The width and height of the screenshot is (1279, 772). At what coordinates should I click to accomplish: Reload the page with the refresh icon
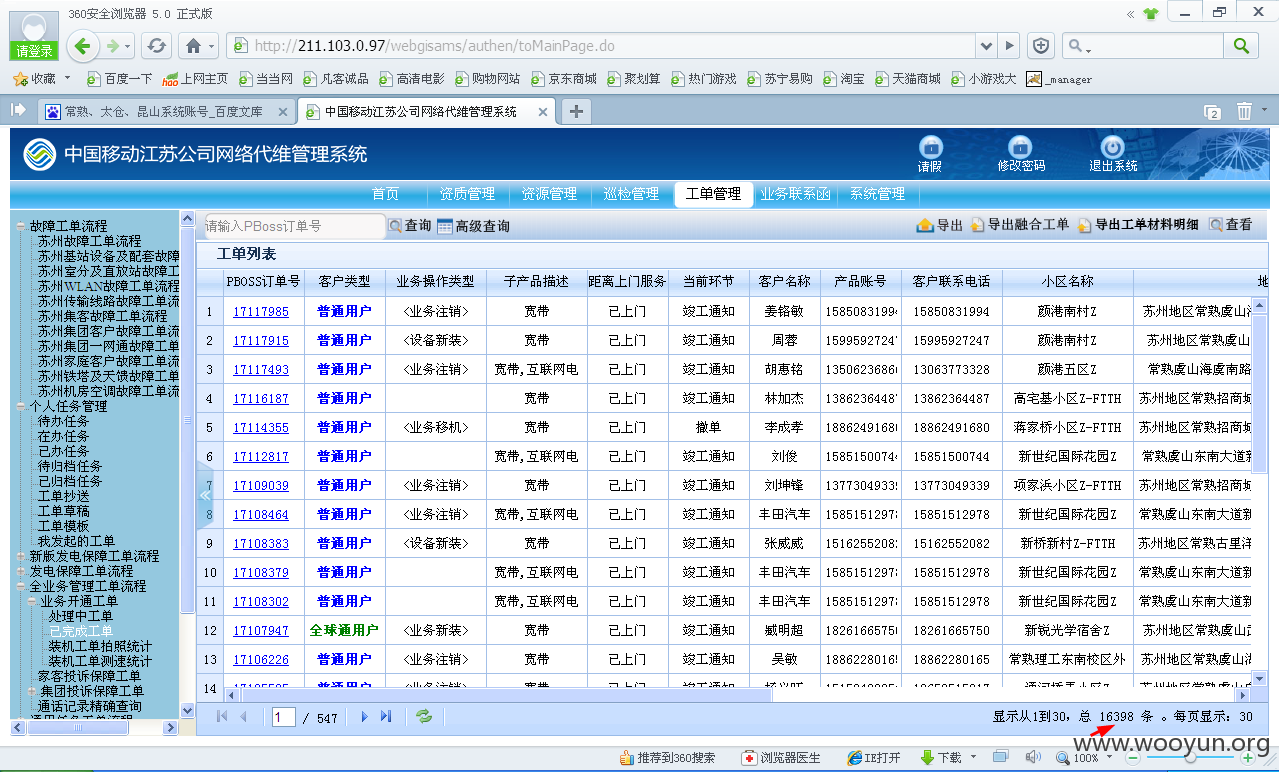156,46
